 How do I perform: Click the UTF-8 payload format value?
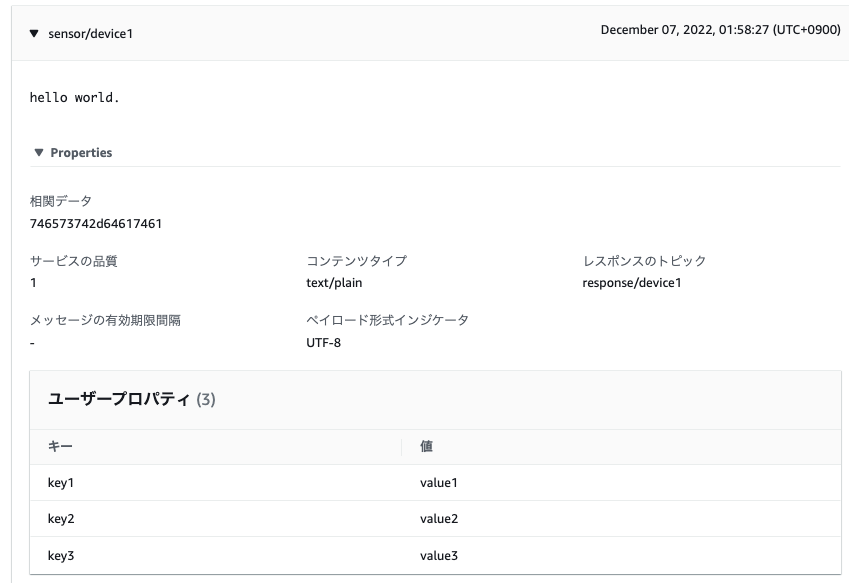pyautogui.click(x=324, y=342)
